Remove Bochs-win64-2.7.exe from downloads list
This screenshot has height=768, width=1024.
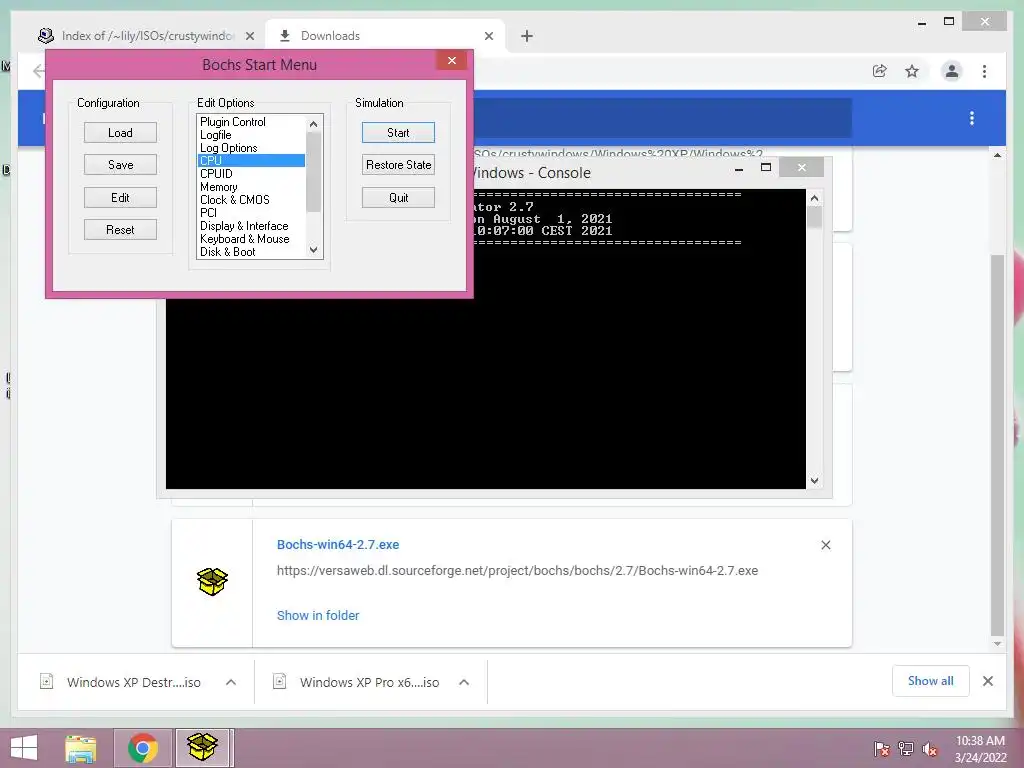825,545
